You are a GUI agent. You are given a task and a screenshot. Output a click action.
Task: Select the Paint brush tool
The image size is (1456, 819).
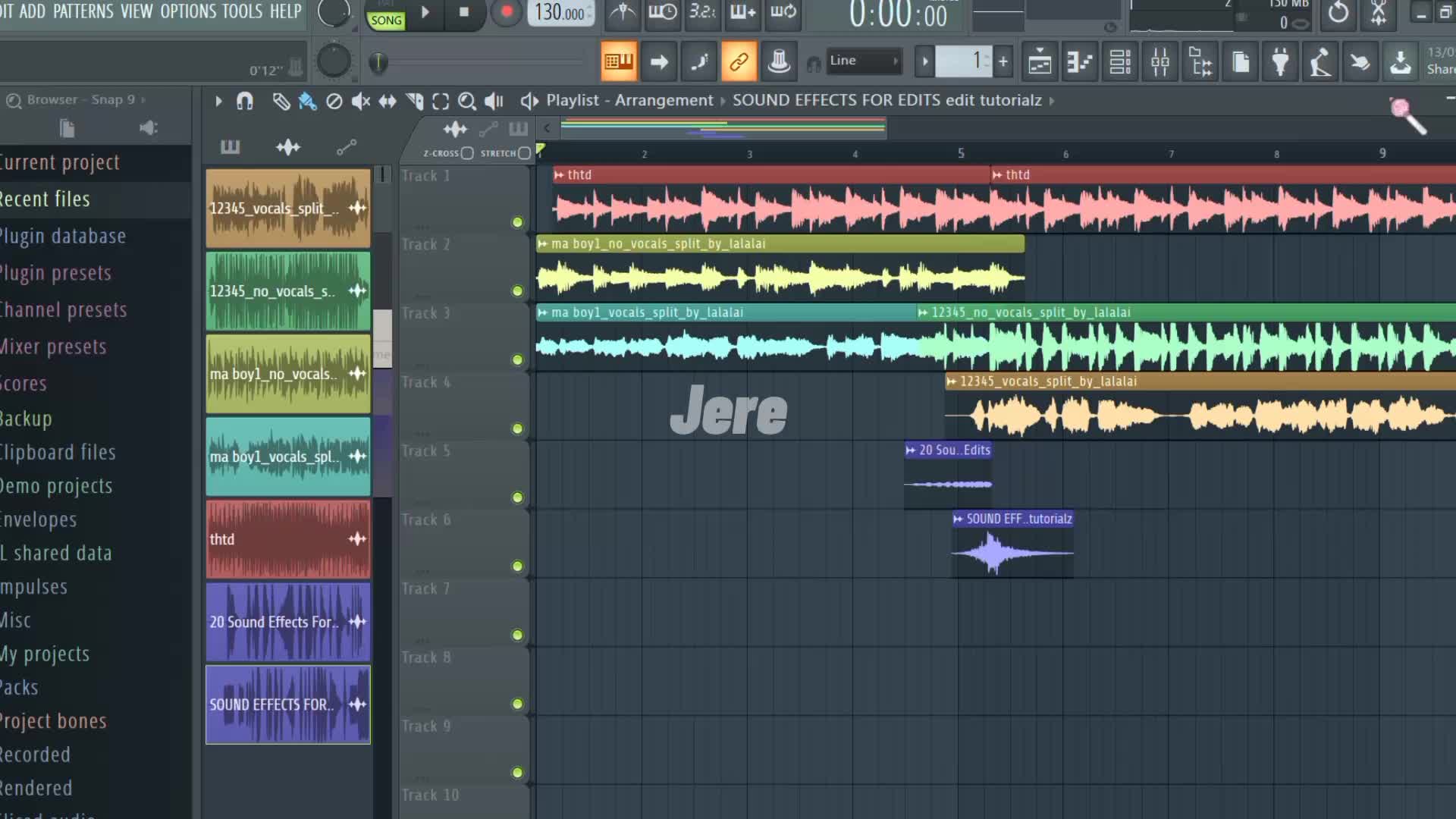307,101
